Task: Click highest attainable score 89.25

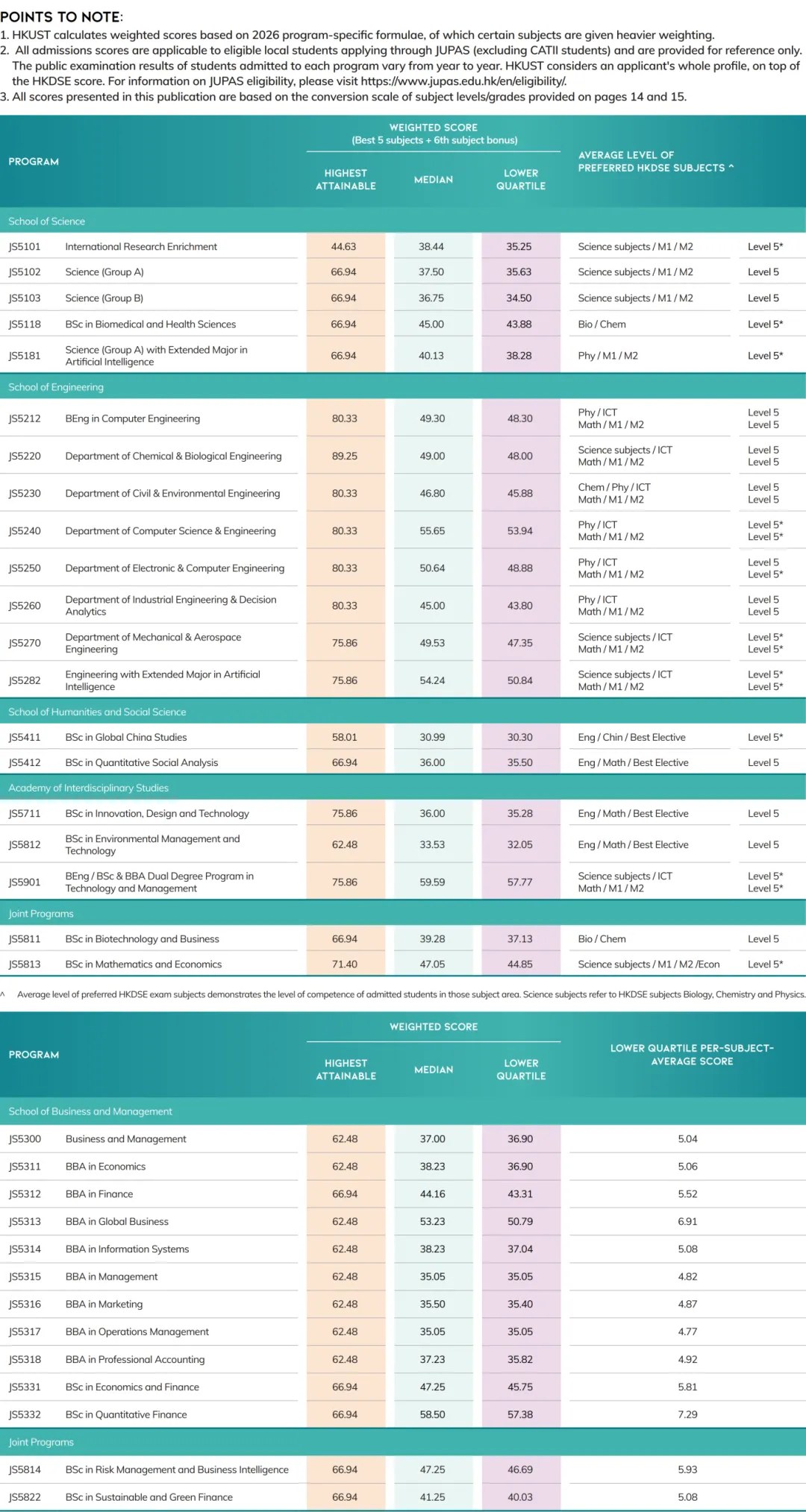Action: point(345,456)
